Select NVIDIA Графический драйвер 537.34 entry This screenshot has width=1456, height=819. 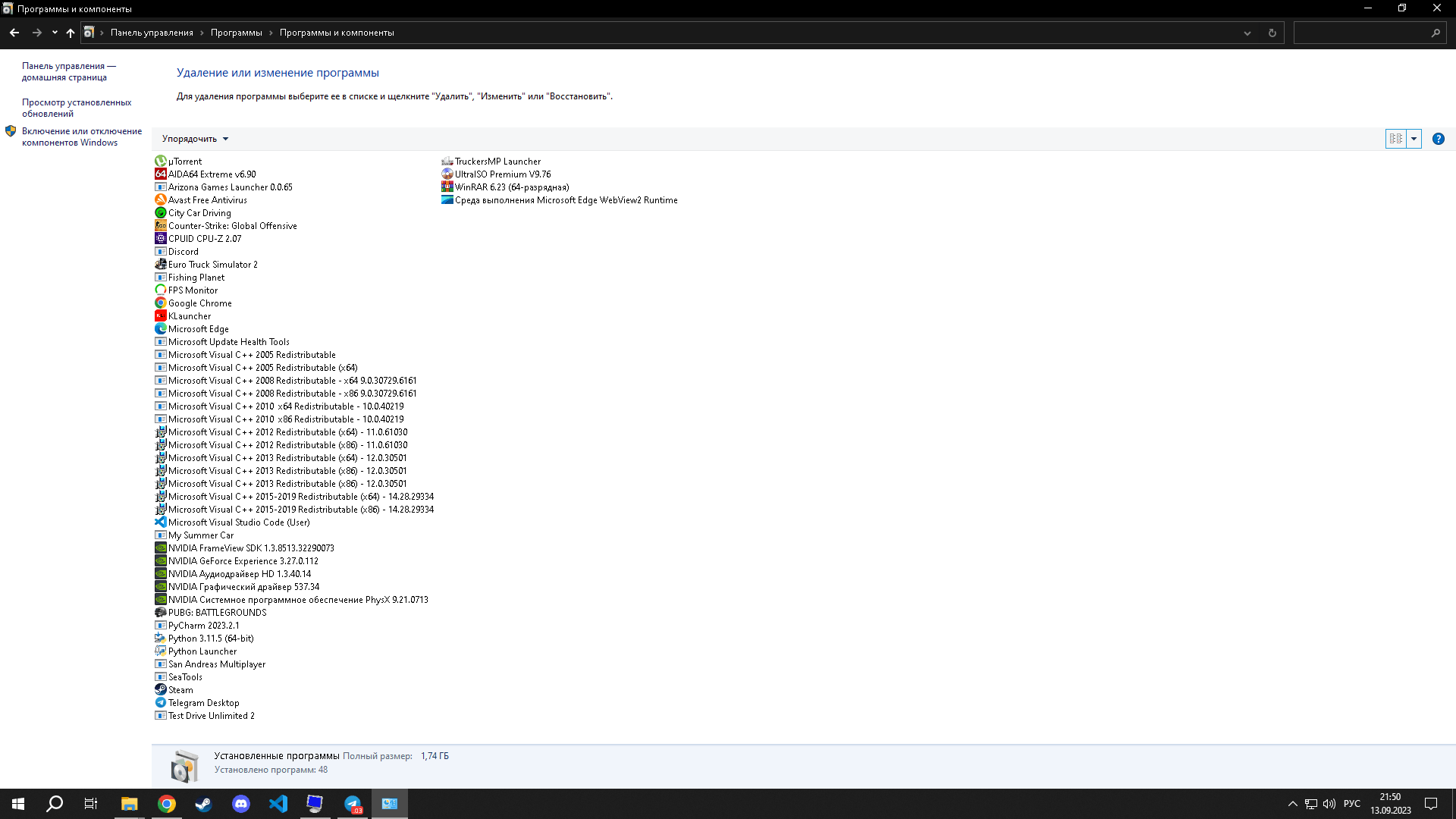click(x=237, y=587)
